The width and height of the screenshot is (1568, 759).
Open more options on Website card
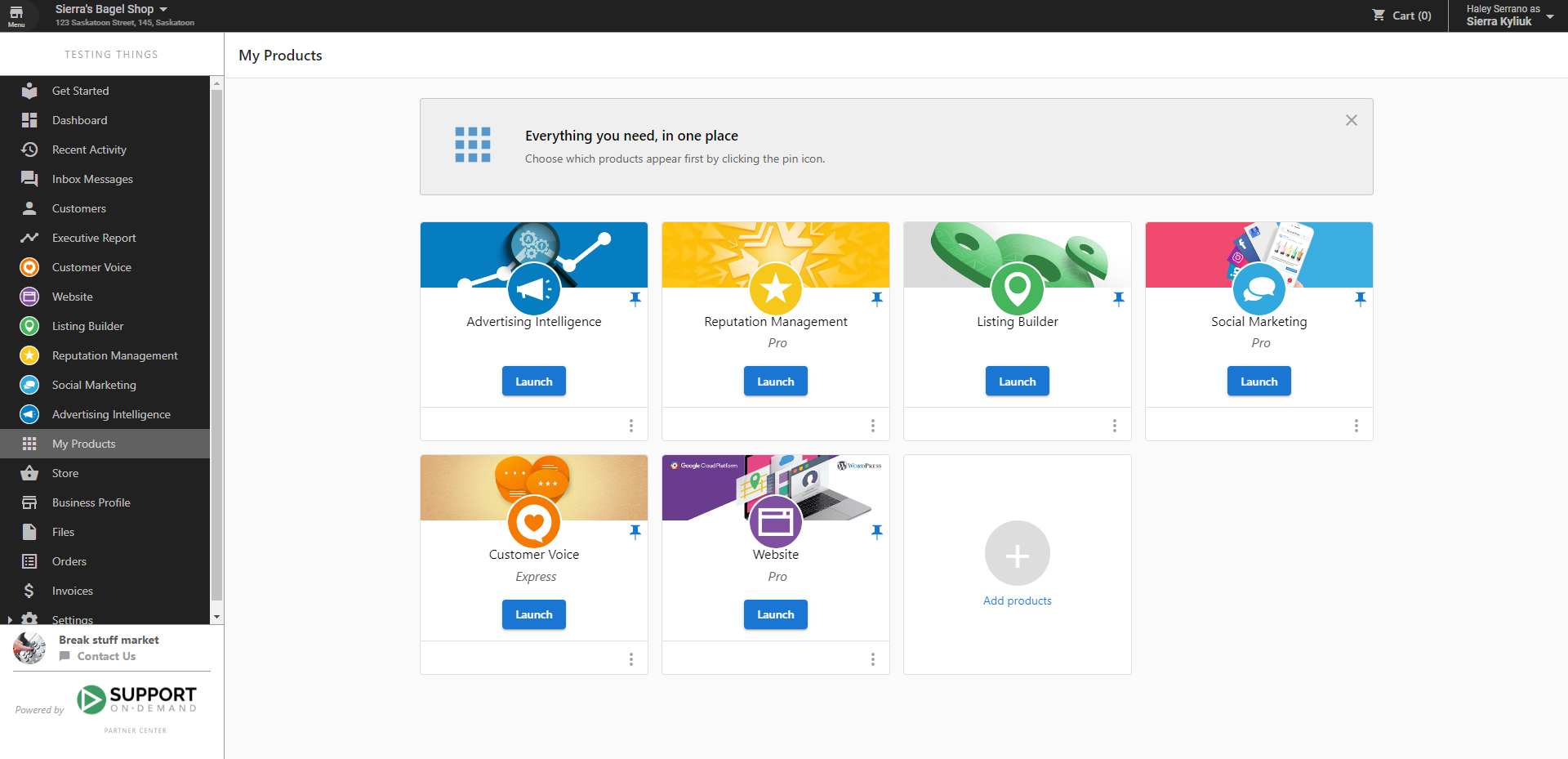click(x=873, y=659)
